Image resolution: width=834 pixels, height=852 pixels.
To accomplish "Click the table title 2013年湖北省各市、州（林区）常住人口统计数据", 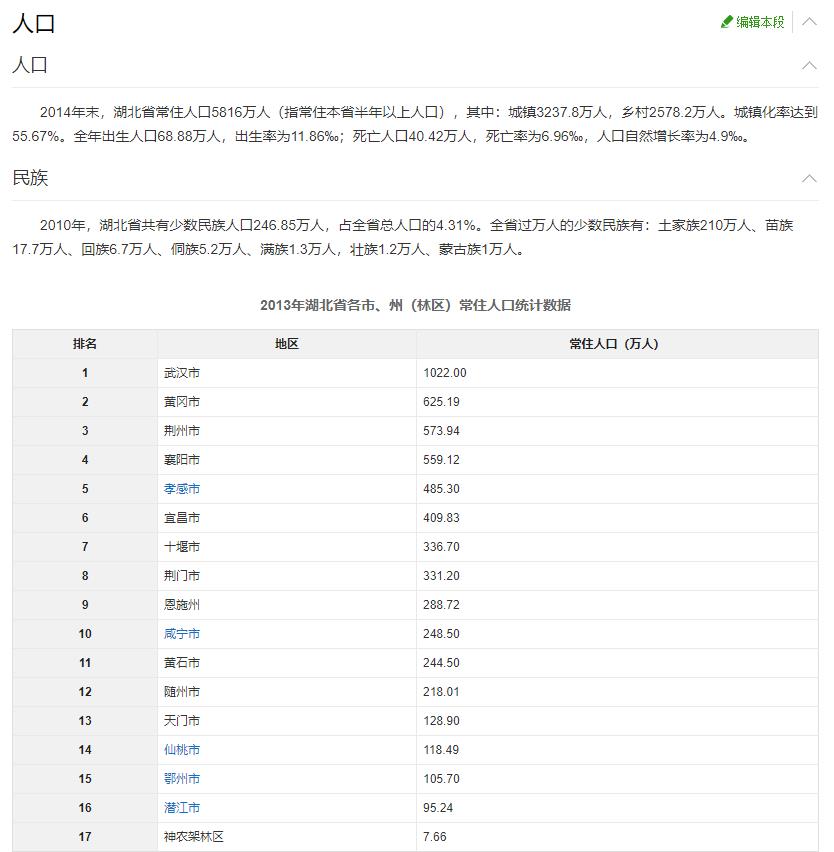I will pyautogui.click(x=416, y=305).
